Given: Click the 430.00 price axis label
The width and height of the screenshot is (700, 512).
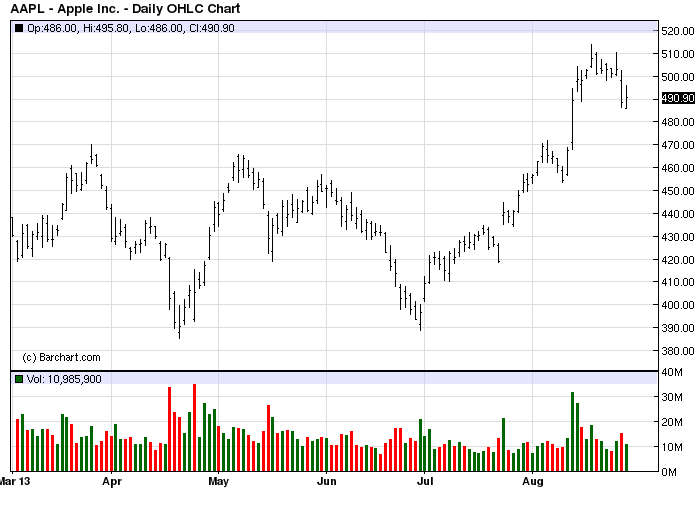Looking at the screenshot, I should click(678, 237).
